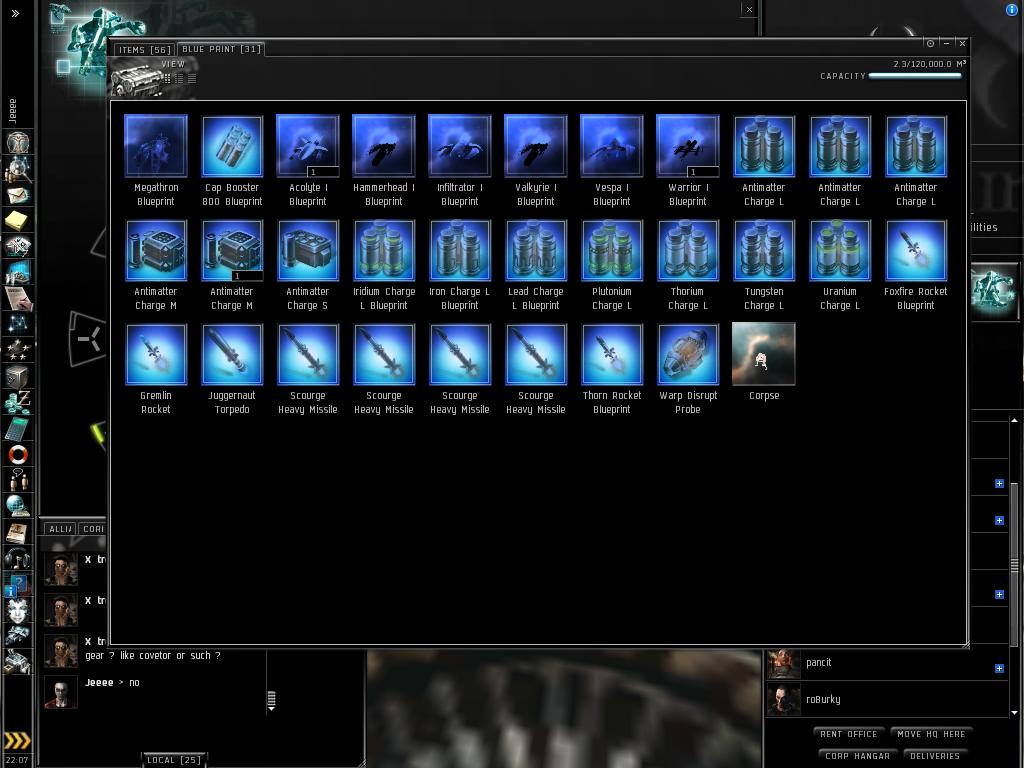Open the DELIVERIES button
The image size is (1024, 768).
[935, 756]
